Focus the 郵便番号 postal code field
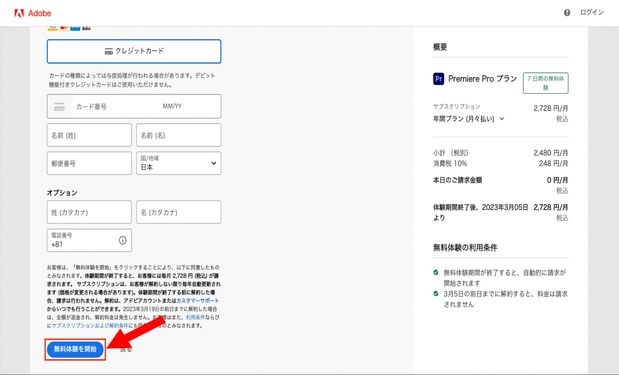 pos(89,163)
